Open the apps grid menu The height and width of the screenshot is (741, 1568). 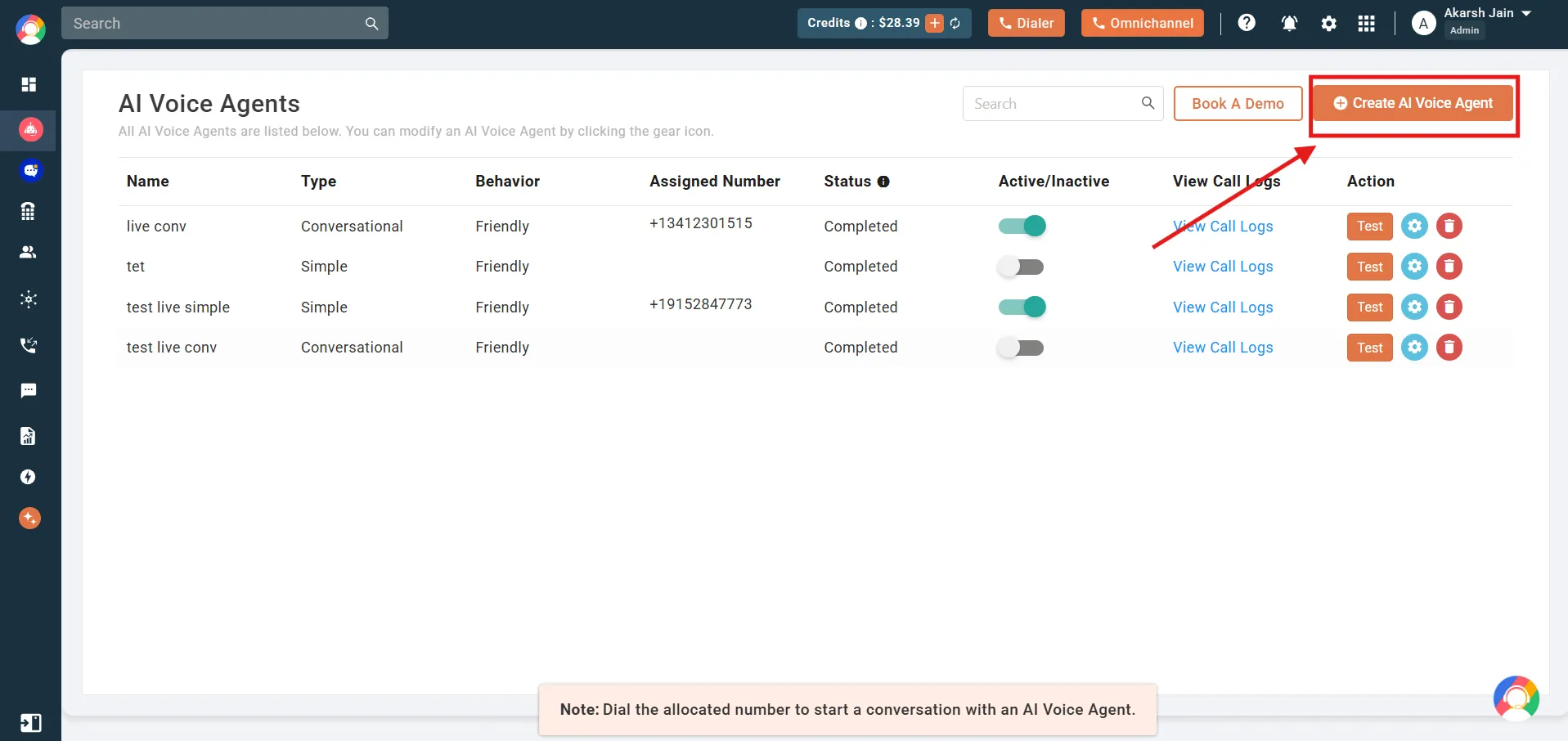point(1367,23)
